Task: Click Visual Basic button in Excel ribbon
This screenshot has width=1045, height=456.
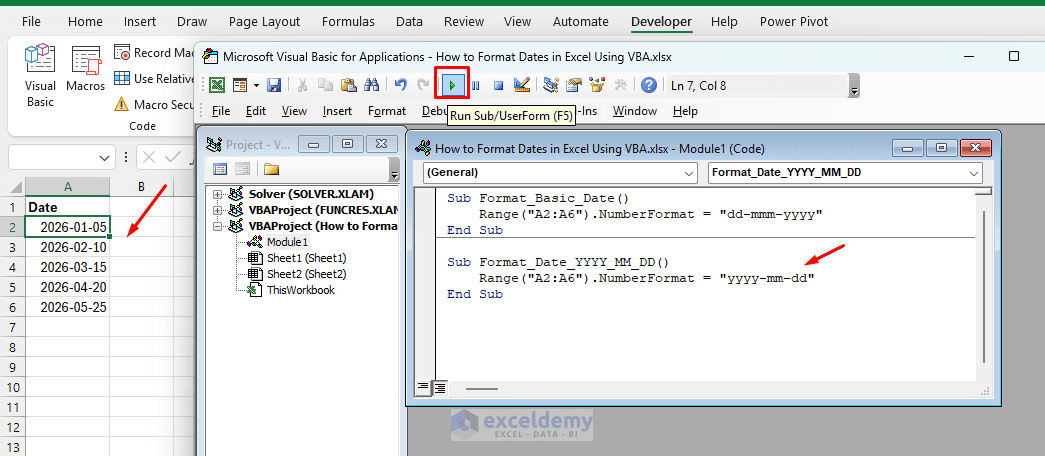Action: [40, 75]
